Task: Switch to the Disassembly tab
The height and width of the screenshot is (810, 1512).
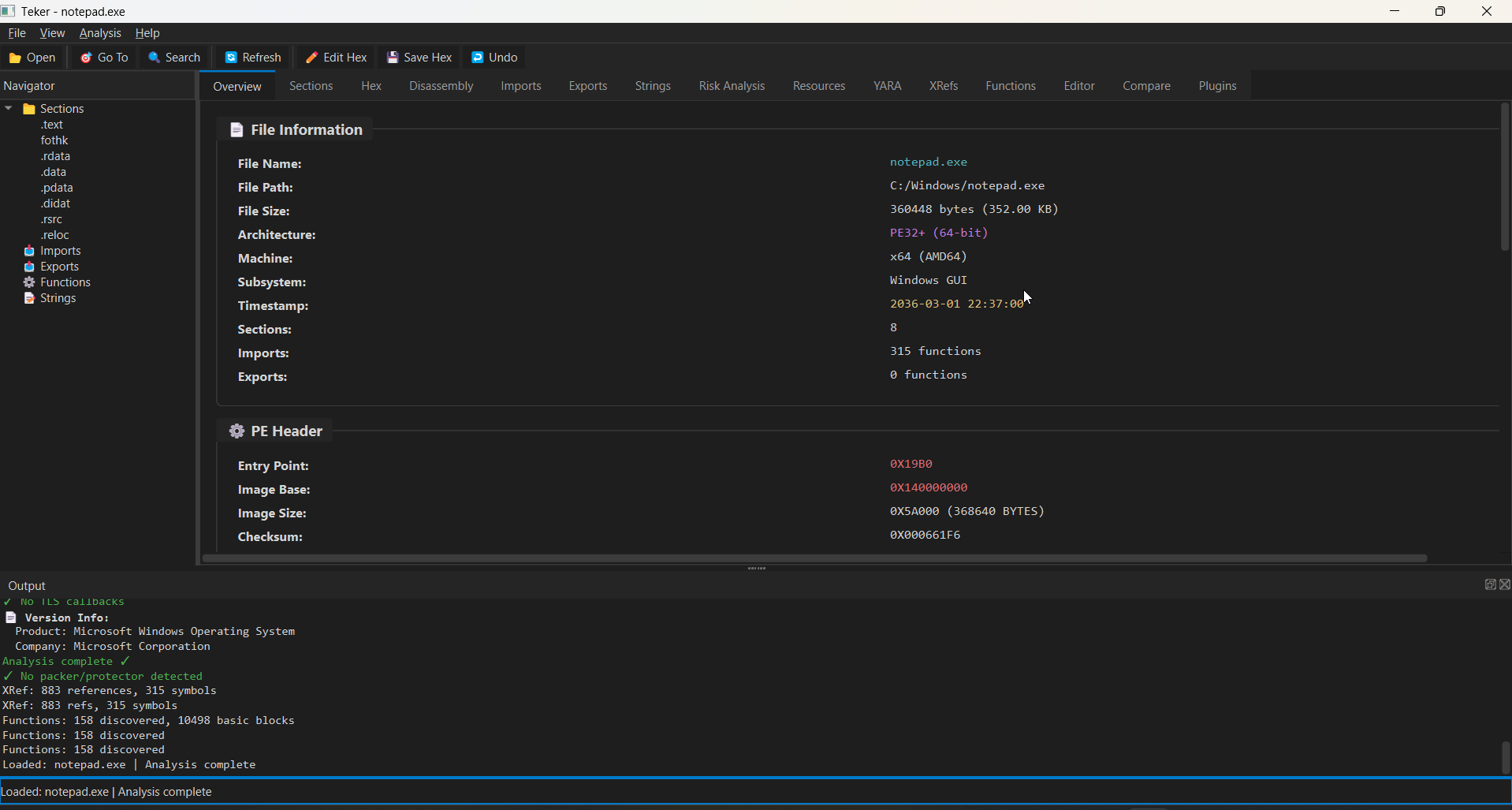Action: tap(441, 86)
